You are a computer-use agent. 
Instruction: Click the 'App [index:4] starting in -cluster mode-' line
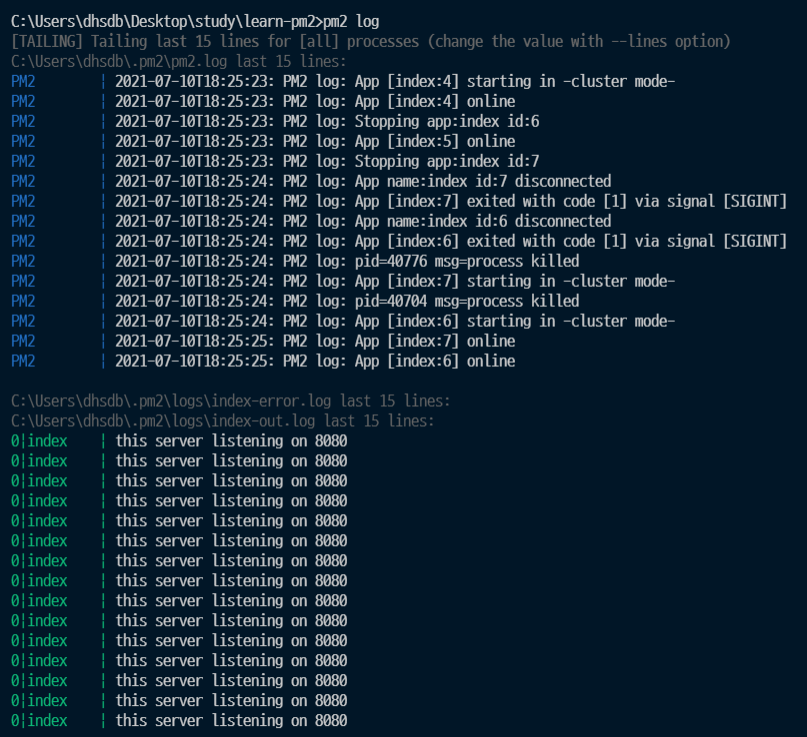(394, 82)
